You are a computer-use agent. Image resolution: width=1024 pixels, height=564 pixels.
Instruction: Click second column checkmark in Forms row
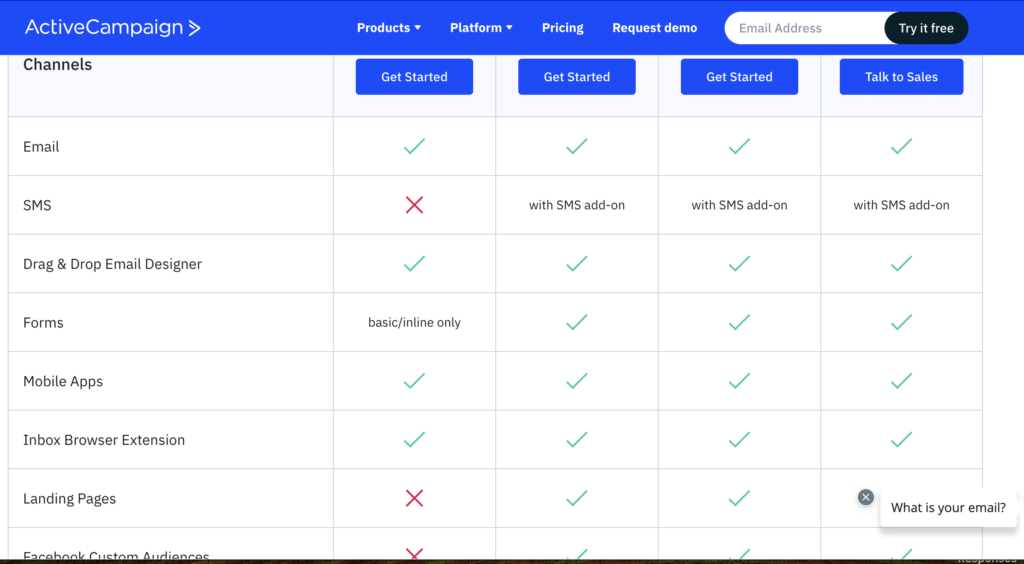pyautogui.click(x=576, y=322)
